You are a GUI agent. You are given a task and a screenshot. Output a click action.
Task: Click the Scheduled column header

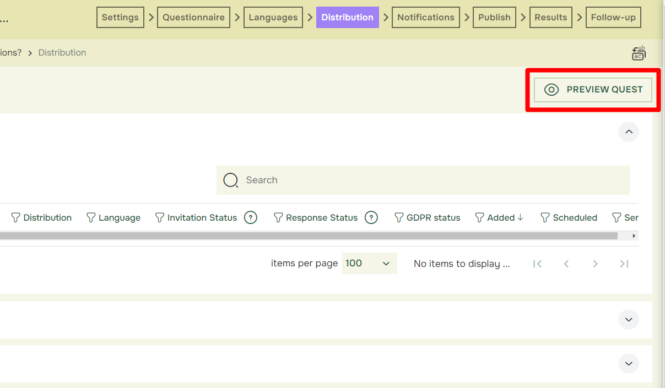click(x=575, y=218)
